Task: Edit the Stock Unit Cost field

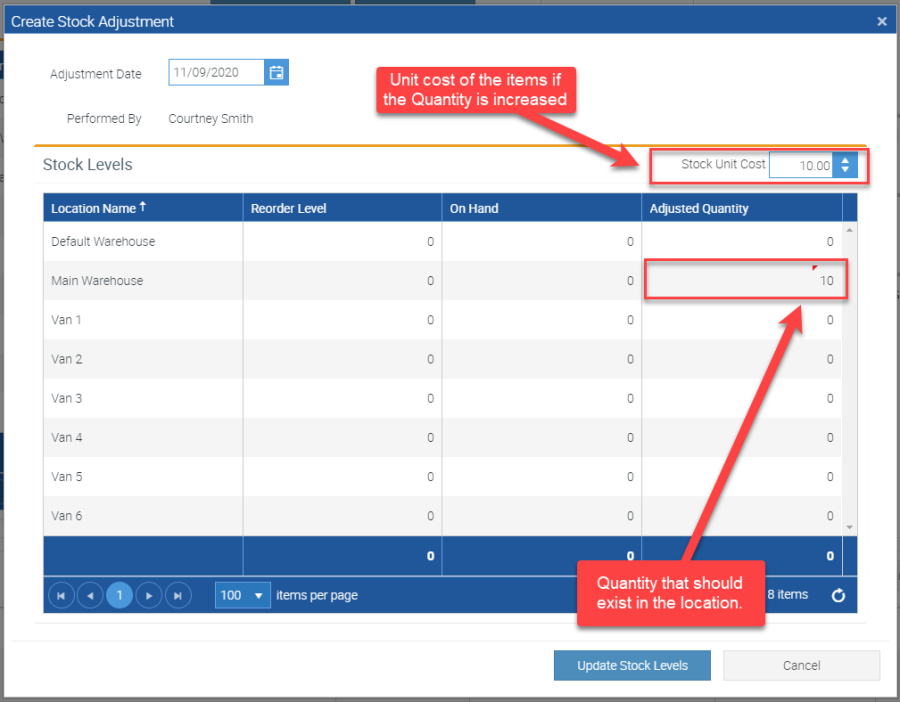Action: point(801,165)
